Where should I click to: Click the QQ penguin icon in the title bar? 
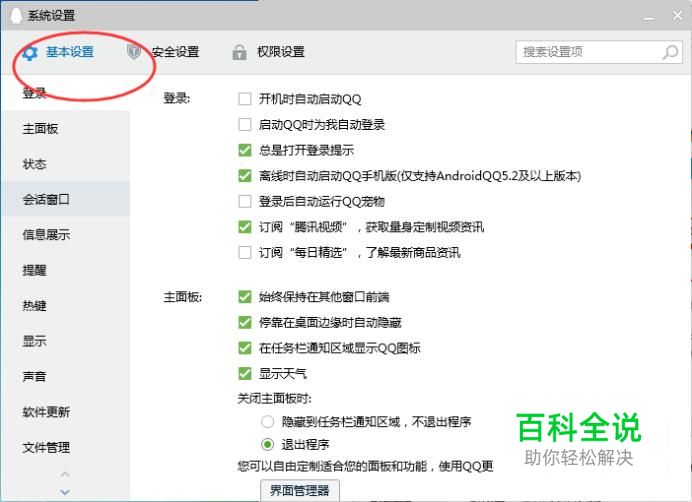tap(15, 16)
